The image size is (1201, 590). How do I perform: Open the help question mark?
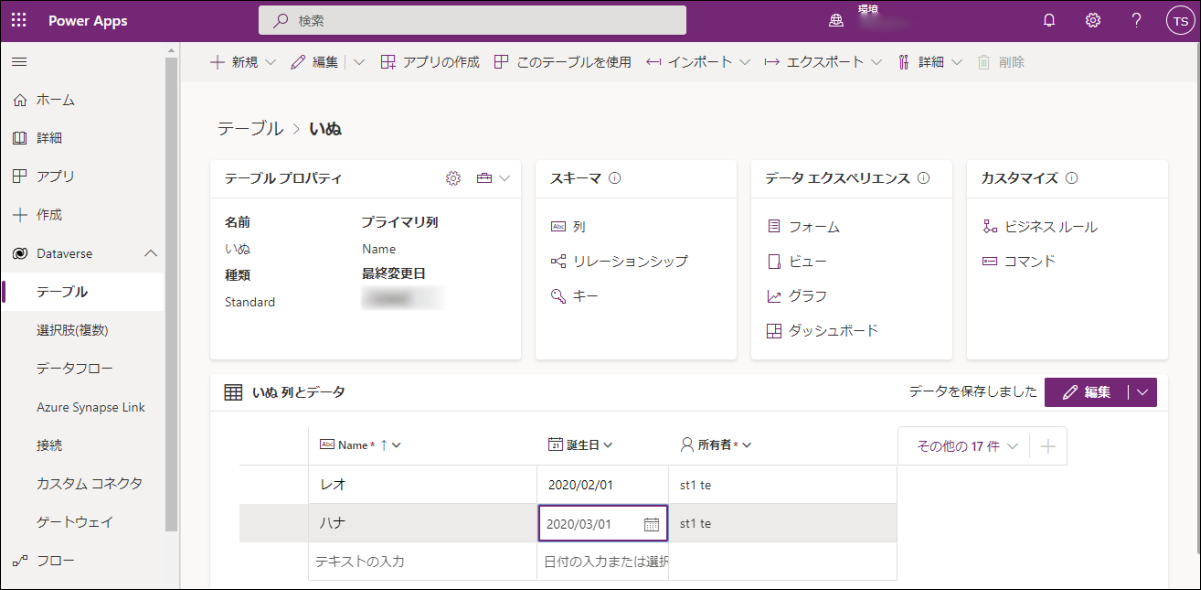pos(1136,21)
